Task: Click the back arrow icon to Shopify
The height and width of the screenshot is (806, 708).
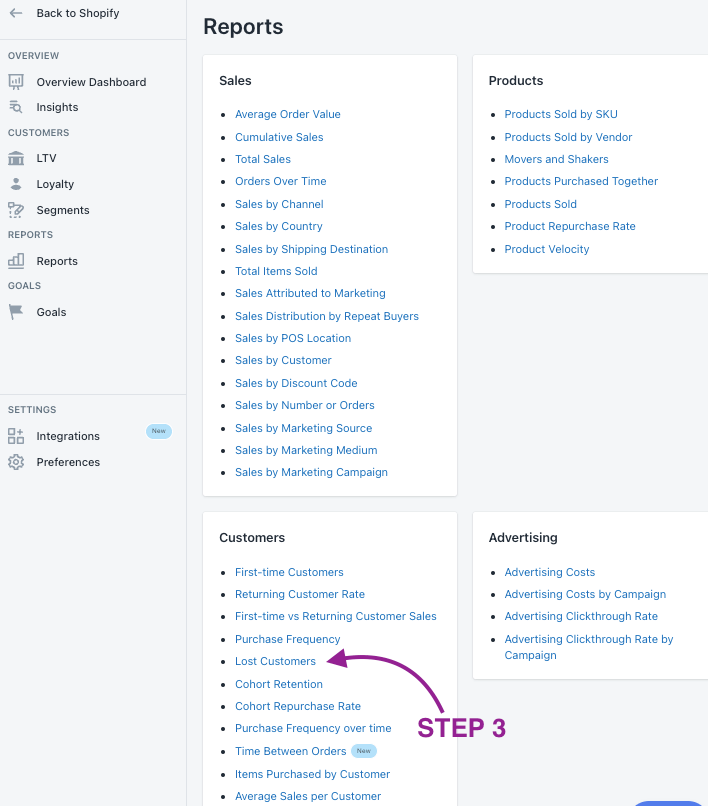Action: (x=16, y=13)
